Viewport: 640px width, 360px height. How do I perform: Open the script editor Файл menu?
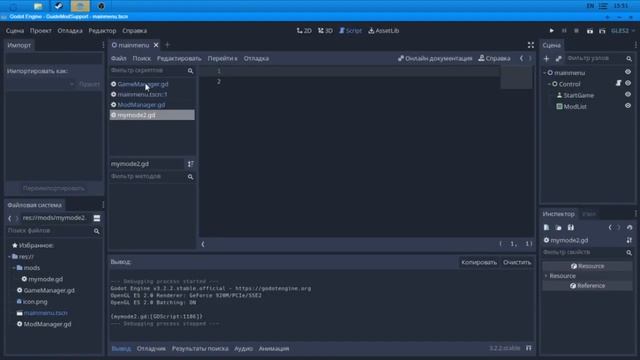[x=118, y=58]
